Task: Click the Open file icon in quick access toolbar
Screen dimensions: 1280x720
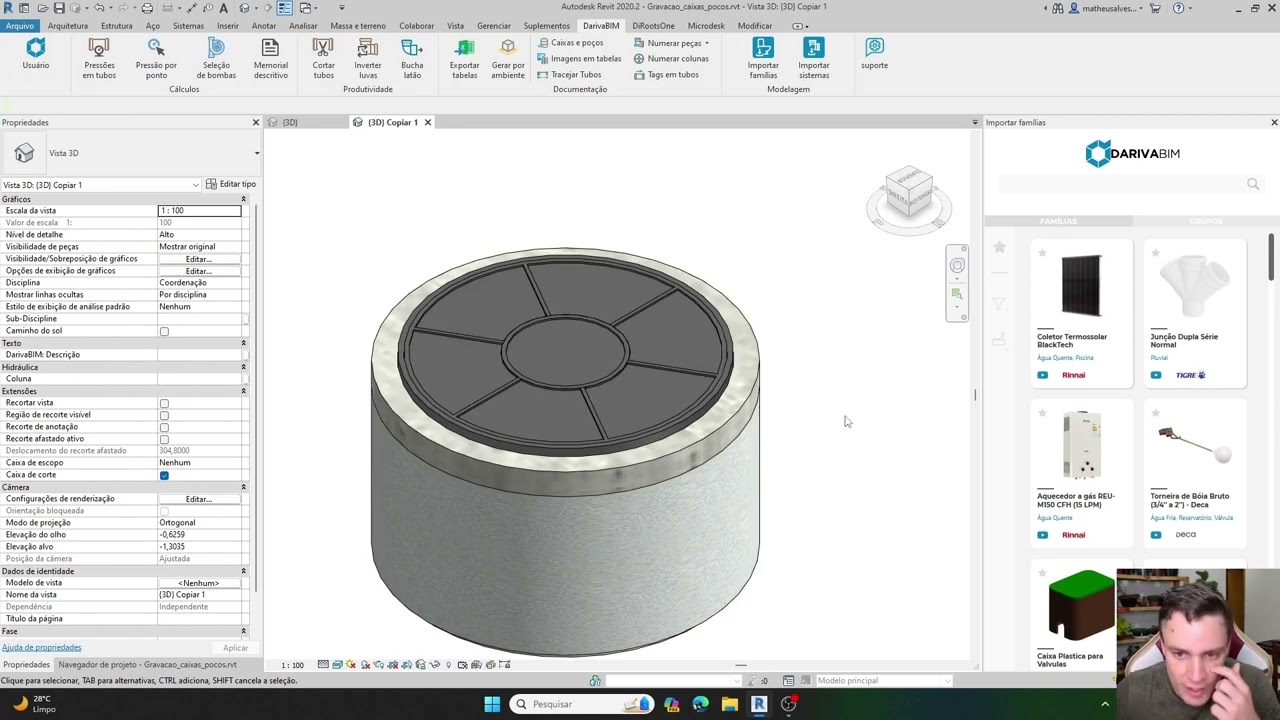Action: (x=41, y=7)
